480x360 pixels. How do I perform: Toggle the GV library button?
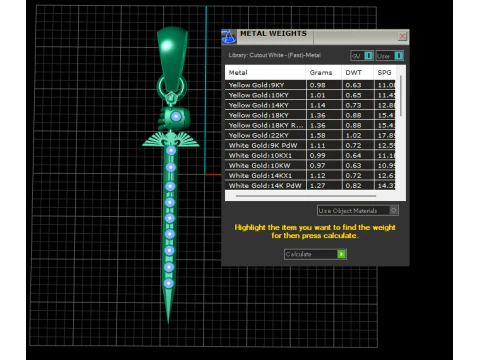pos(362,56)
